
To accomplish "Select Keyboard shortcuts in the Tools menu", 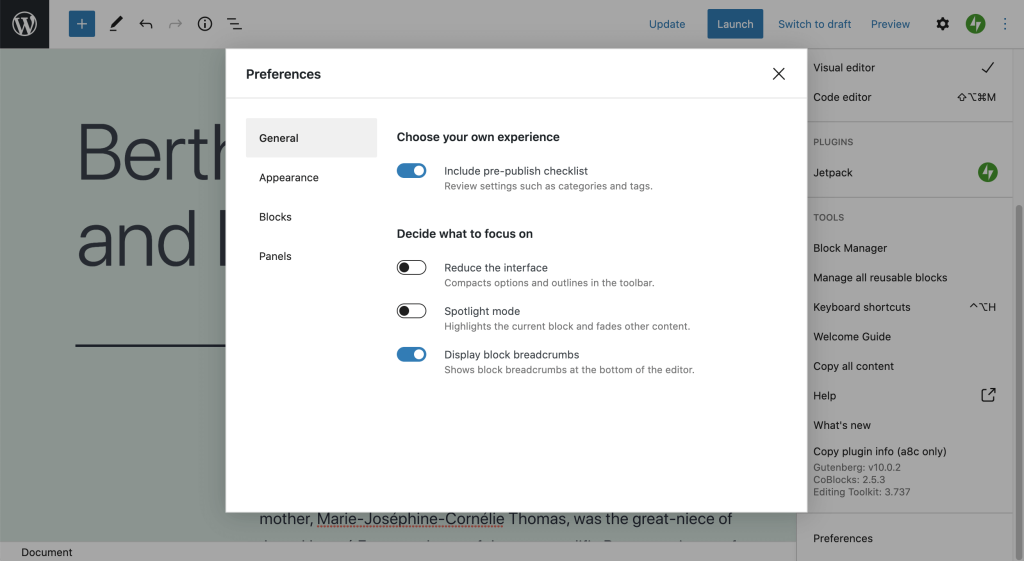I will click(861, 307).
